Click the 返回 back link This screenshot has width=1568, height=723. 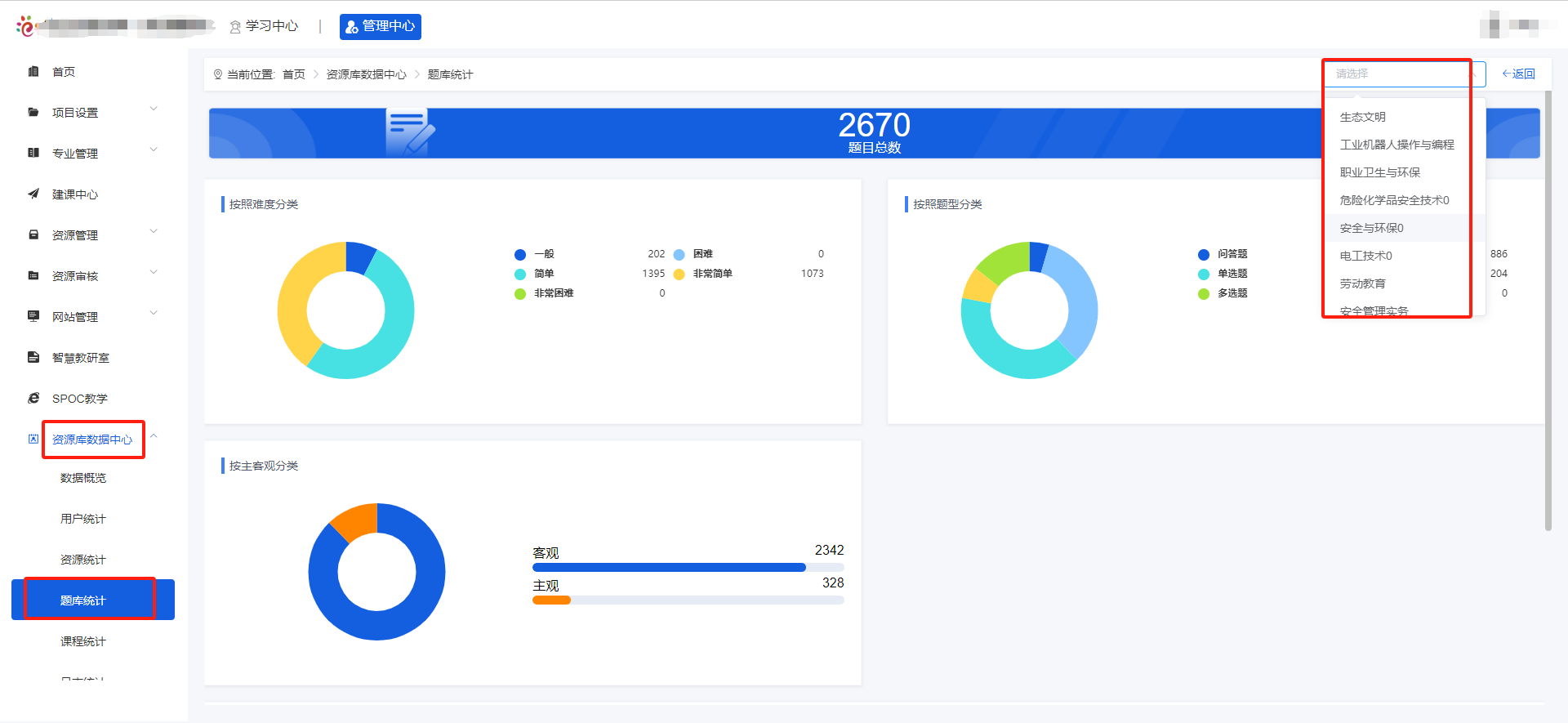1518,74
